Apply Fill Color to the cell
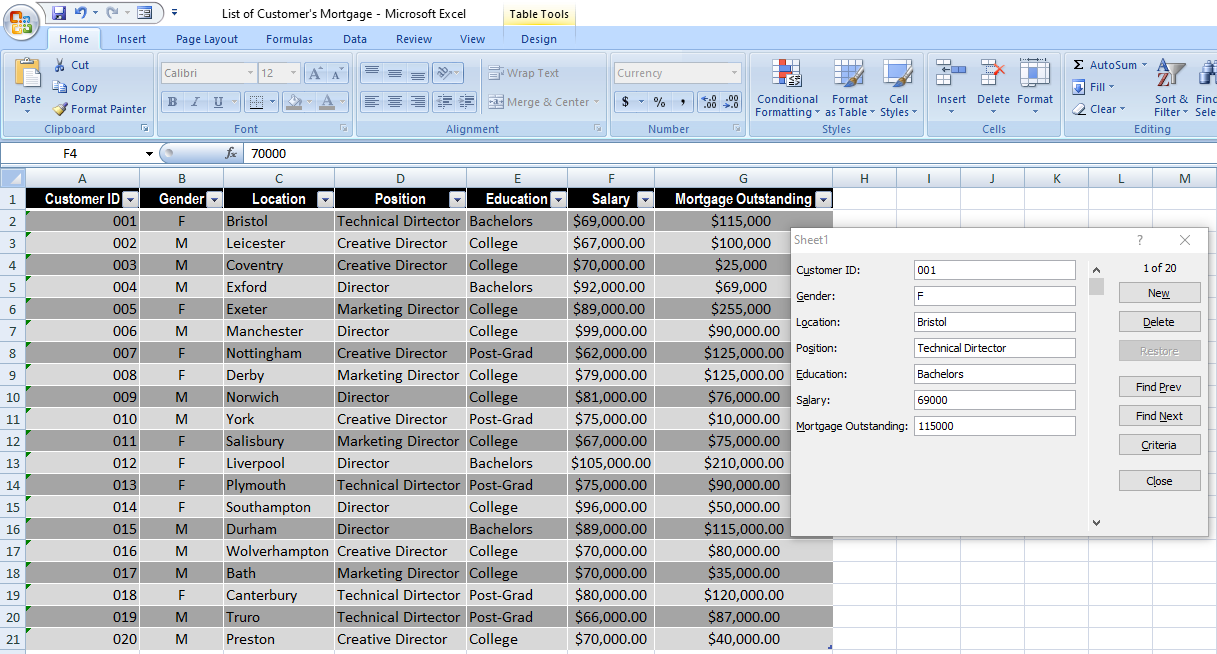This screenshot has height=654, width=1217. pyautogui.click(x=293, y=102)
